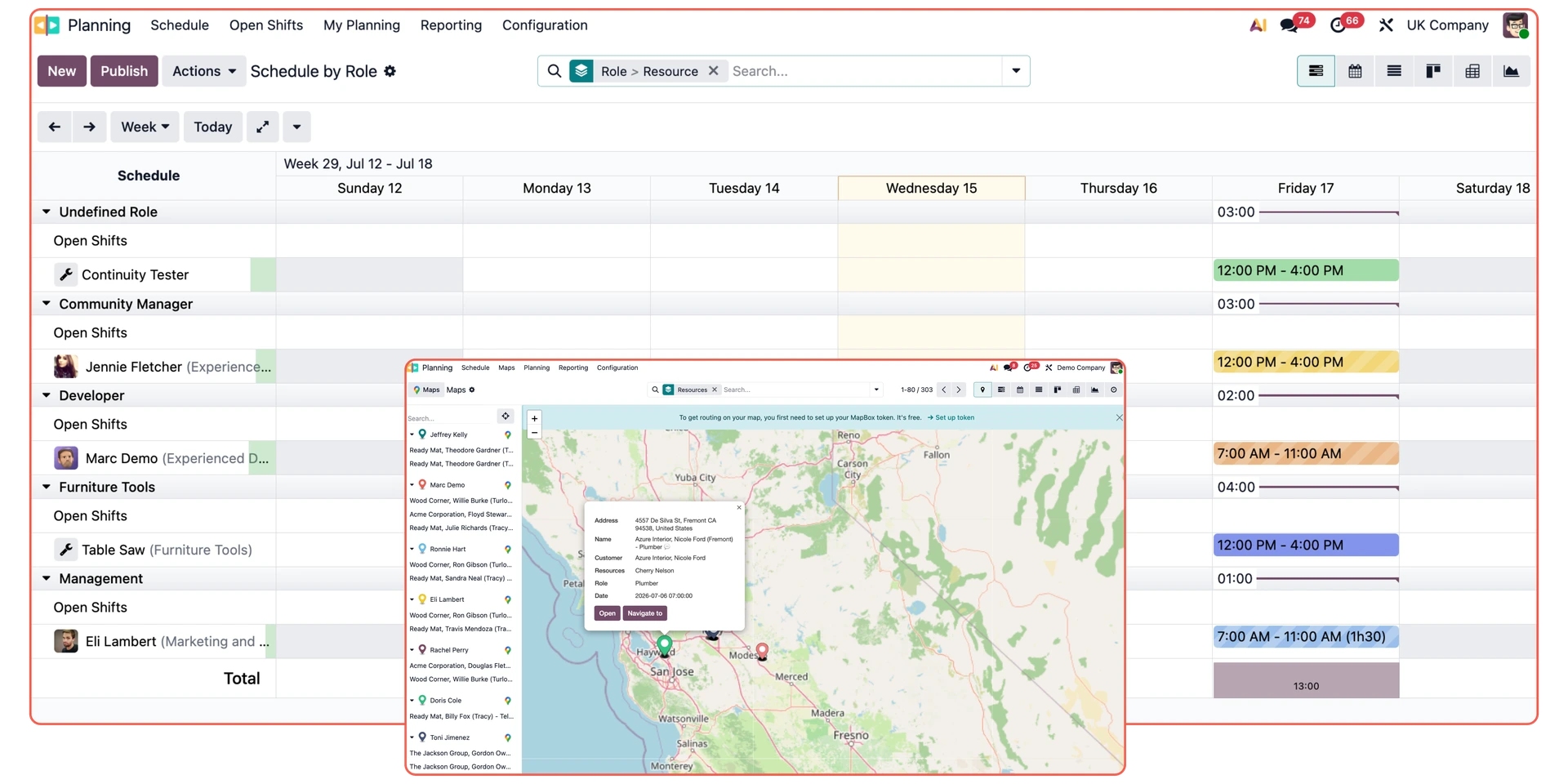Screen dimensions: 1568x784
Task: Click the Wednesday 15 column header
Action: pos(931,188)
